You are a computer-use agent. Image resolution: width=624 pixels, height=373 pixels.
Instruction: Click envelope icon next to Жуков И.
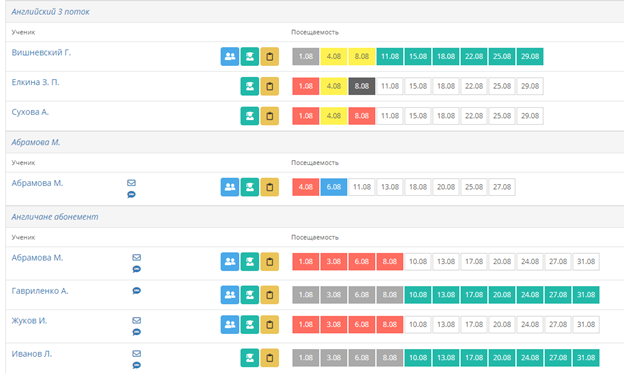136,320
